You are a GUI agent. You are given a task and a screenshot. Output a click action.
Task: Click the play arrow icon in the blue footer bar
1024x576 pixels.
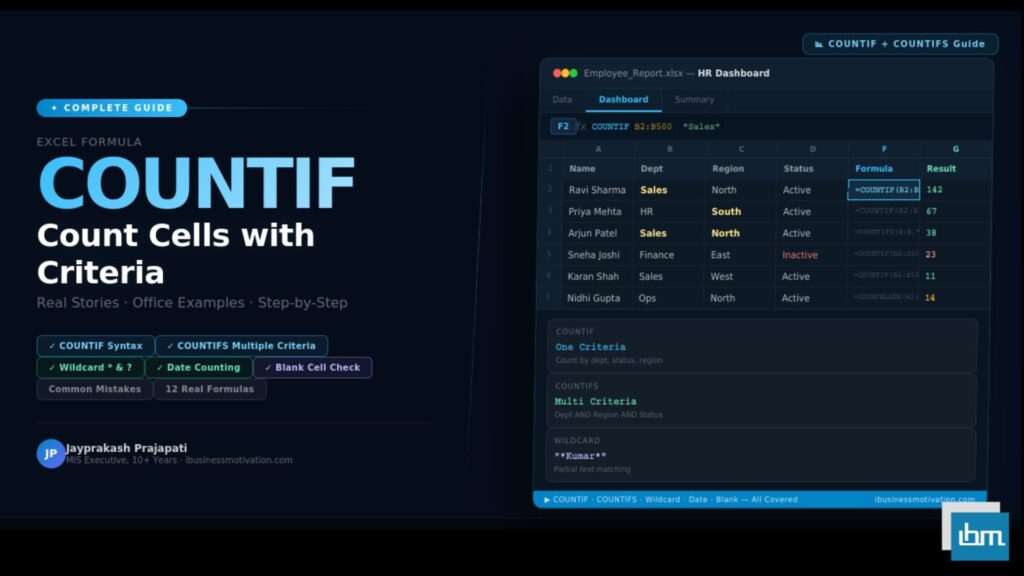546,499
